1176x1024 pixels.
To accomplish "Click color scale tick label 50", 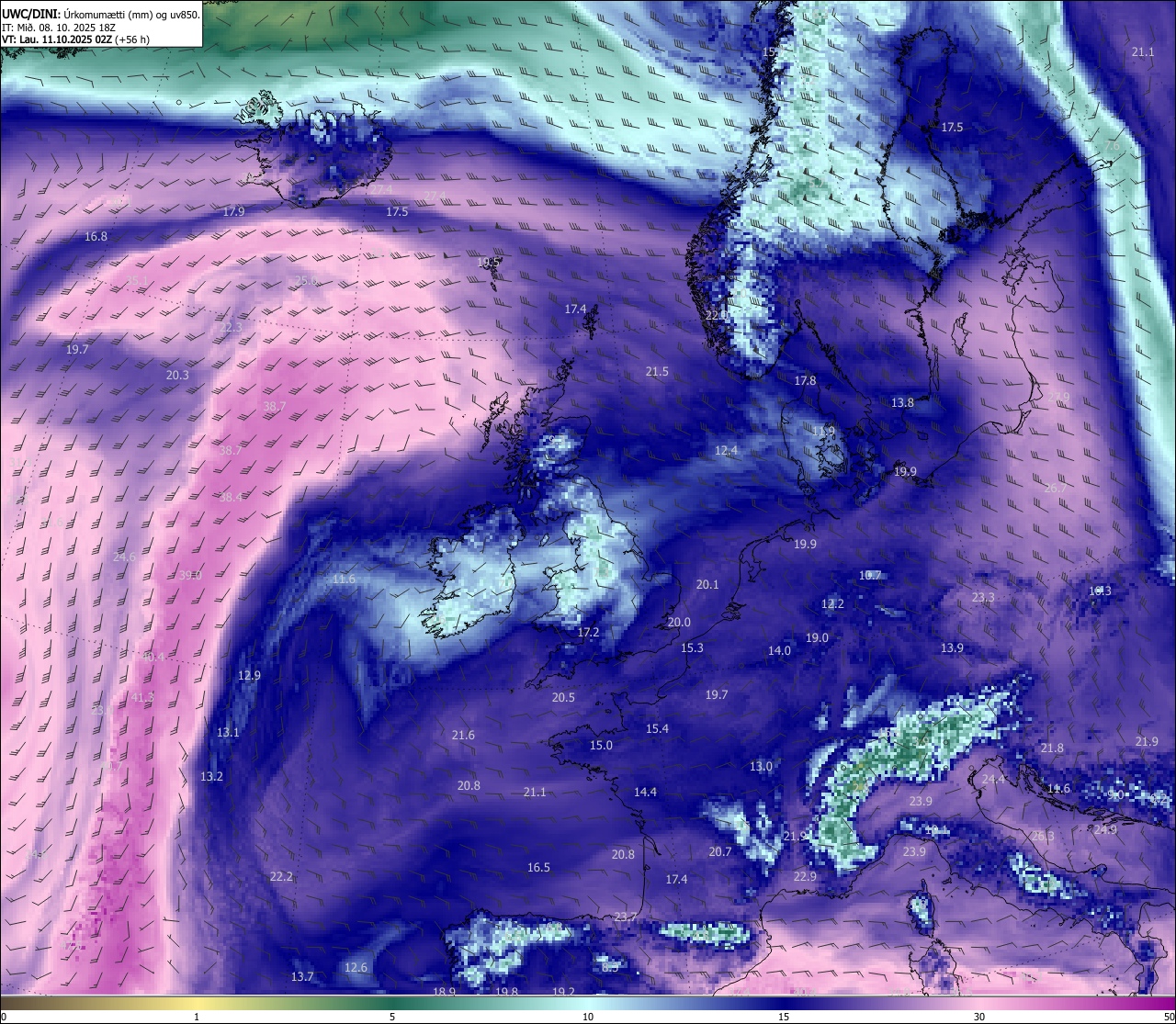I will 1170,1017.
